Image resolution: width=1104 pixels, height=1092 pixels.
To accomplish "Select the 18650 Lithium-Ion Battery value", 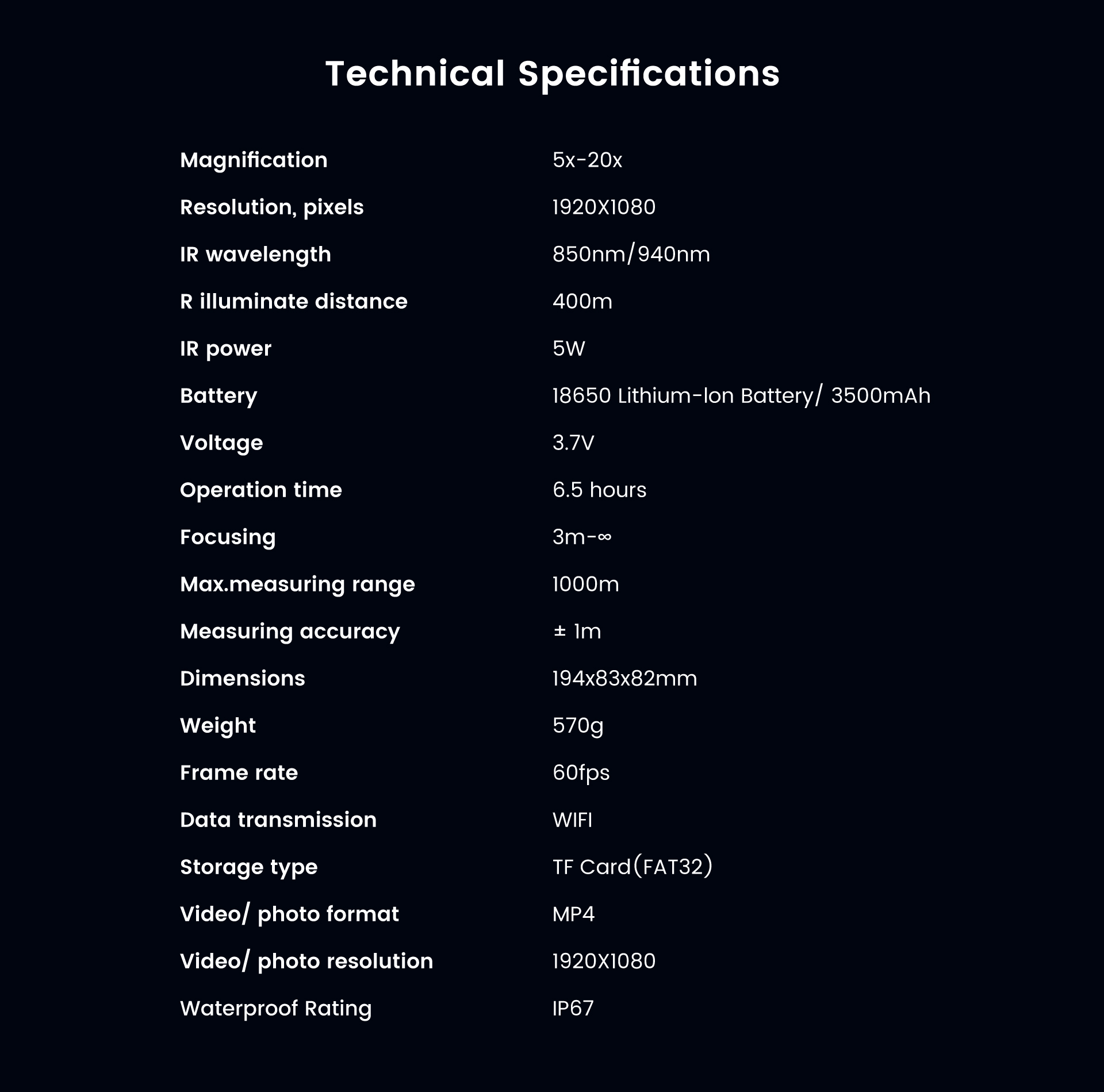I will coord(741,395).
